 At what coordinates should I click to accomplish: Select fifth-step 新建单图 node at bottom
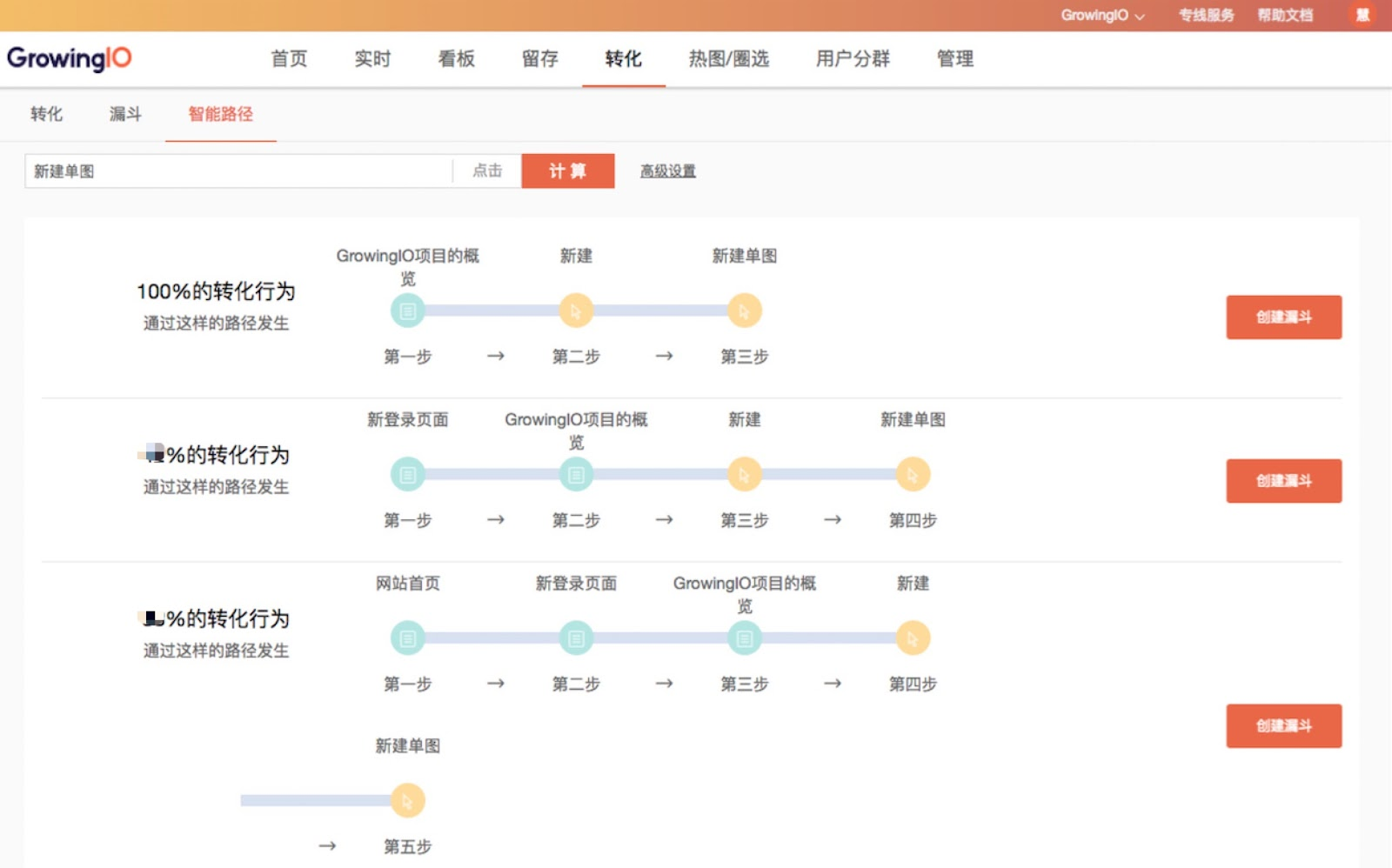pos(407,800)
